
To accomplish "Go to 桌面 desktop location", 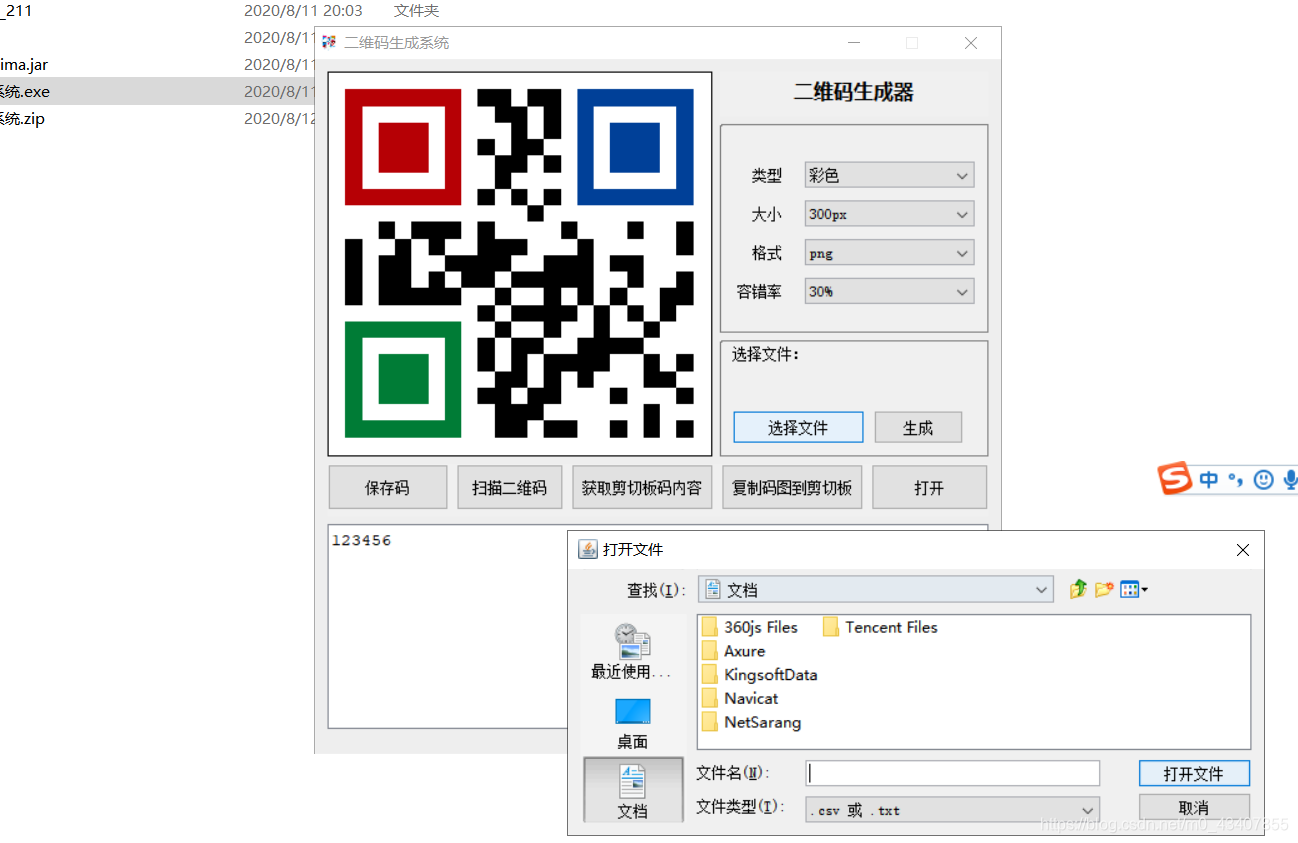I will click(632, 723).
